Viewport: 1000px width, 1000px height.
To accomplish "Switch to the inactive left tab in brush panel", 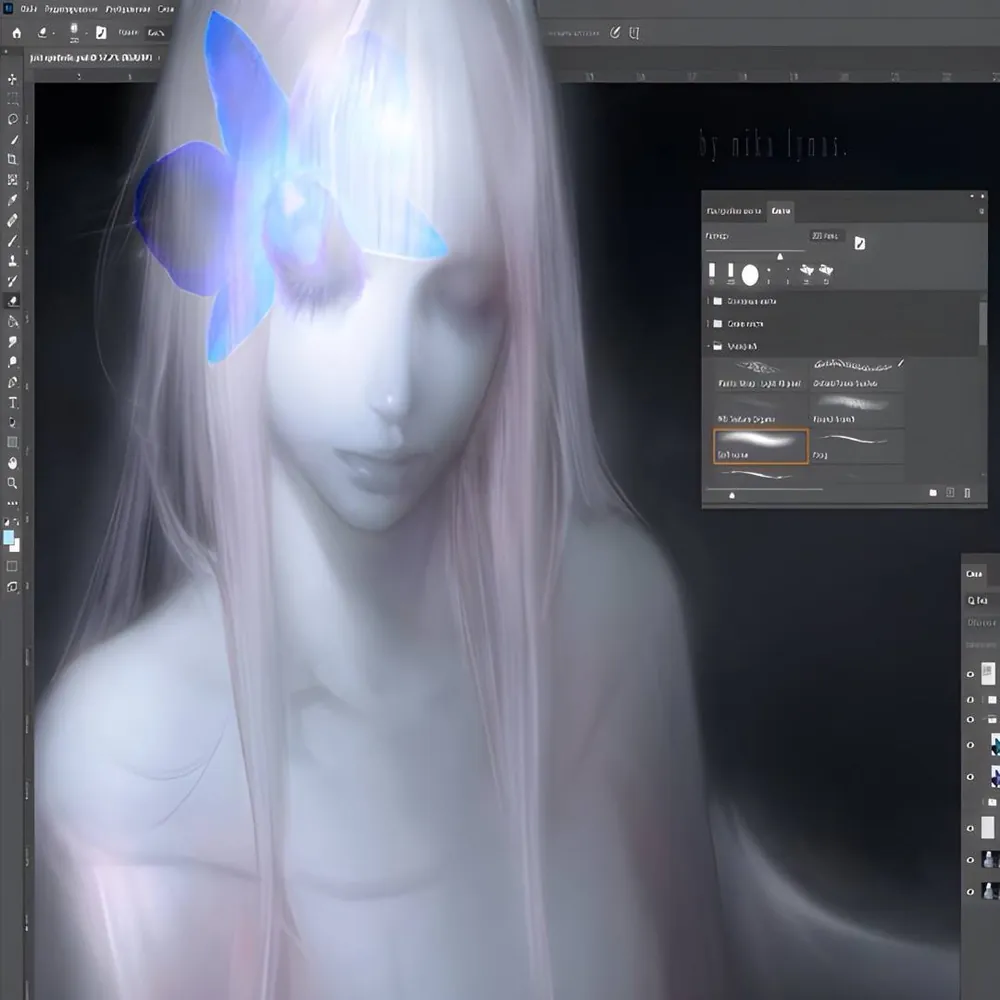I will (733, 210).
